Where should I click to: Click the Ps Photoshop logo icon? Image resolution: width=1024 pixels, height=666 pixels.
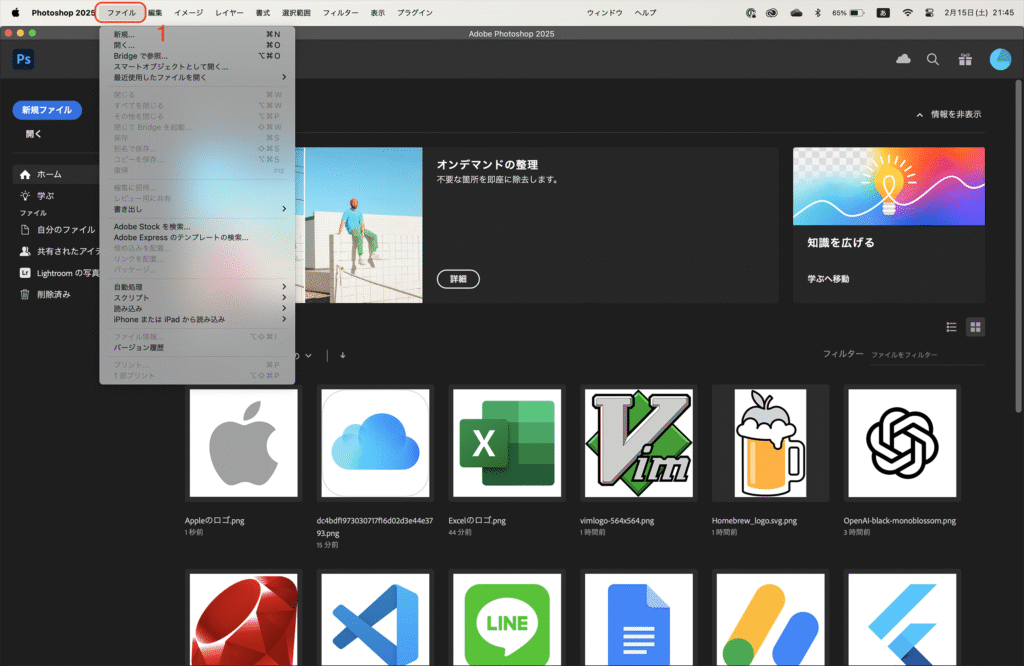pos(24,59)
